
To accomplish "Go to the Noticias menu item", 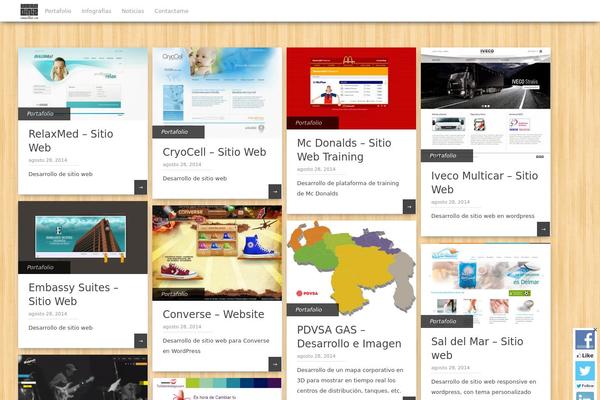I will click(132, 11).
